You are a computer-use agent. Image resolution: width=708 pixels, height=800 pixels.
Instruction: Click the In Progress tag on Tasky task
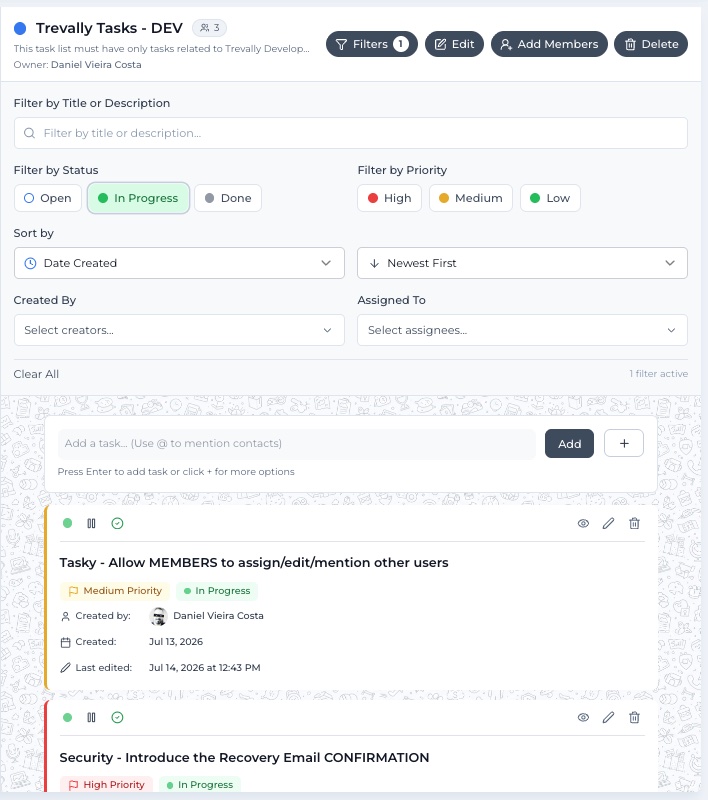[217, 591]
